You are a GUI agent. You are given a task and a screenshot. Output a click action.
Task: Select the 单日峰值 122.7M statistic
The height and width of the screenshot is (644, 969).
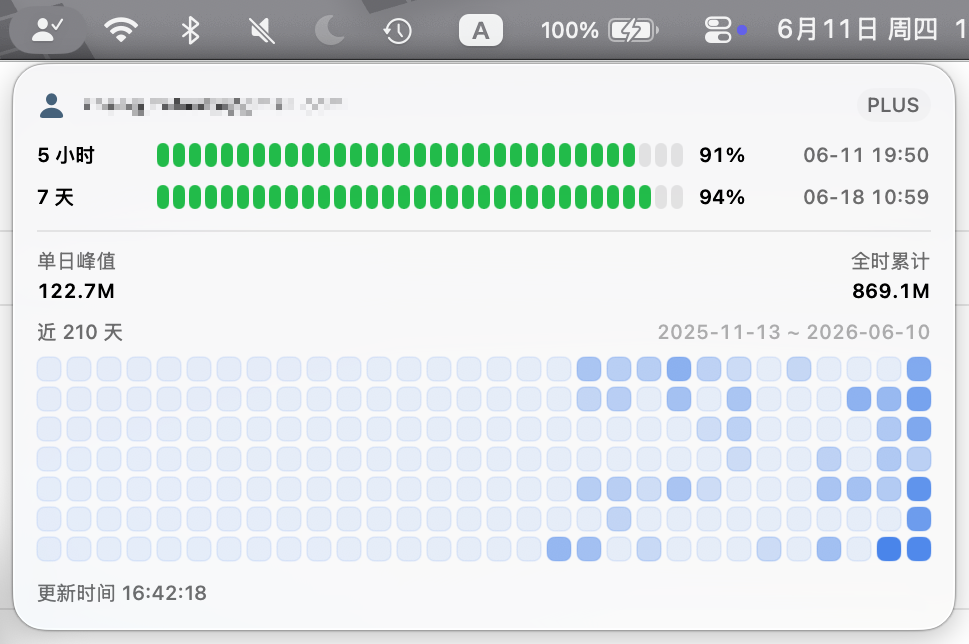(x=77, y=276)
